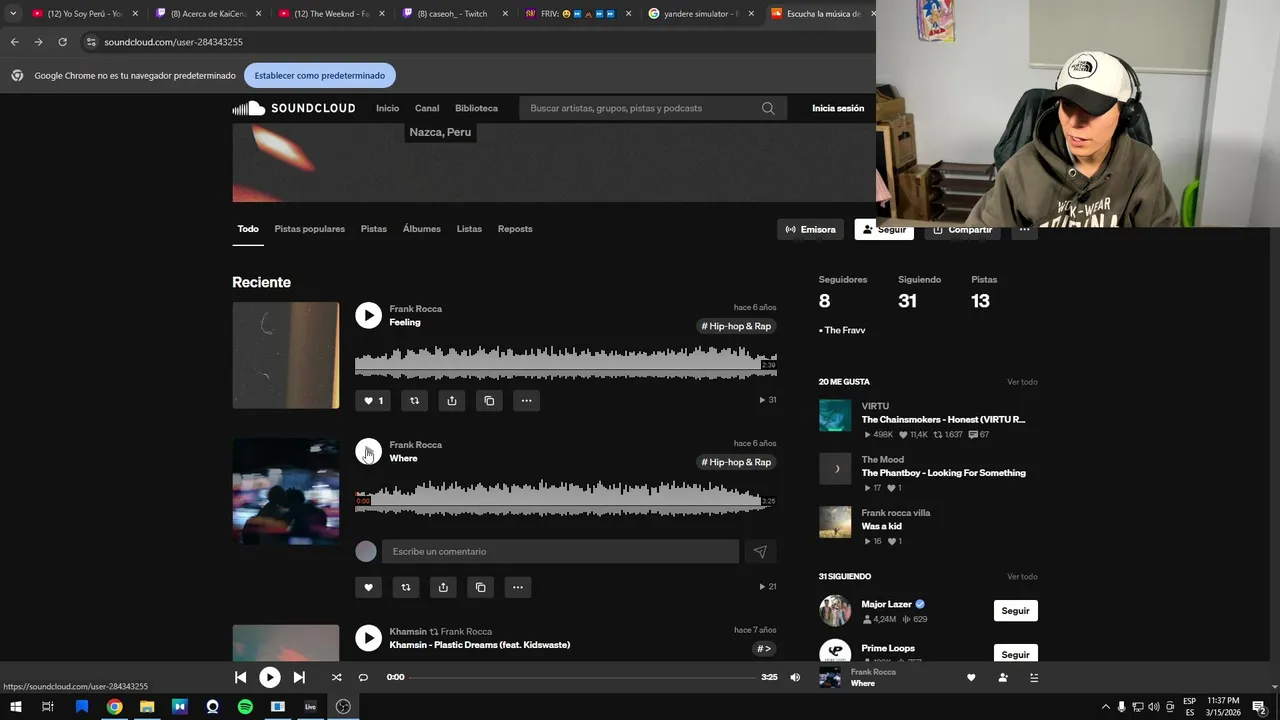Repost the track Feeling
1280x720 pixels.
[414, 400]
